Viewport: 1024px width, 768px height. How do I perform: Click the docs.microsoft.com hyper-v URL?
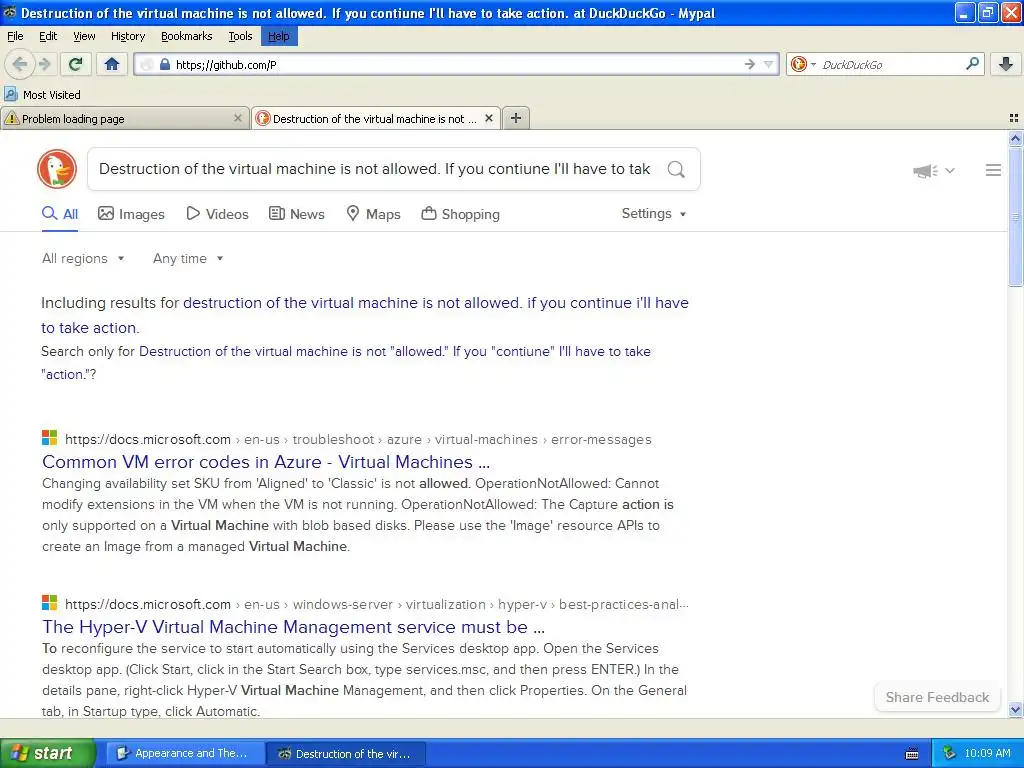376,605
